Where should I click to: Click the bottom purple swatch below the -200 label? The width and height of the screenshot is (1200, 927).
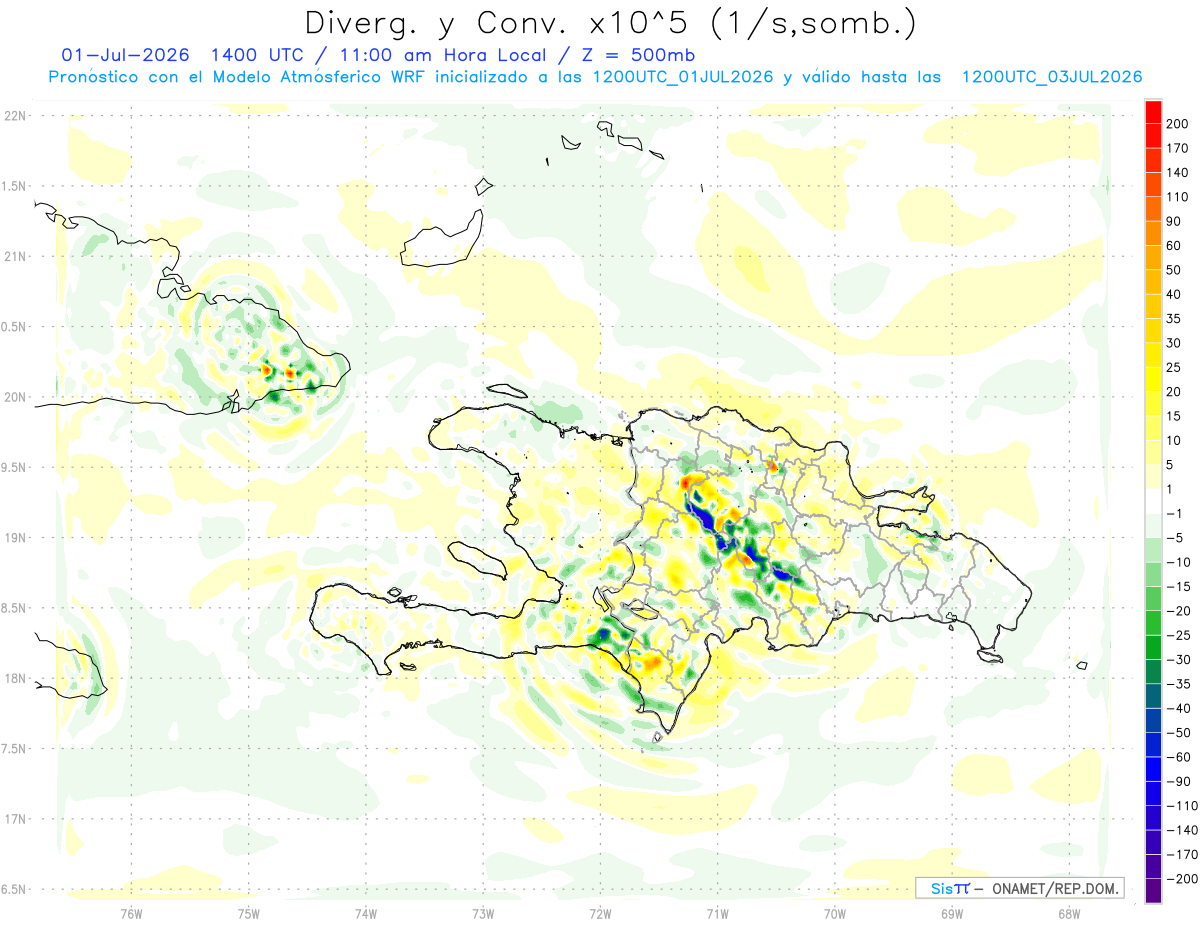(x=1153, y=890)
